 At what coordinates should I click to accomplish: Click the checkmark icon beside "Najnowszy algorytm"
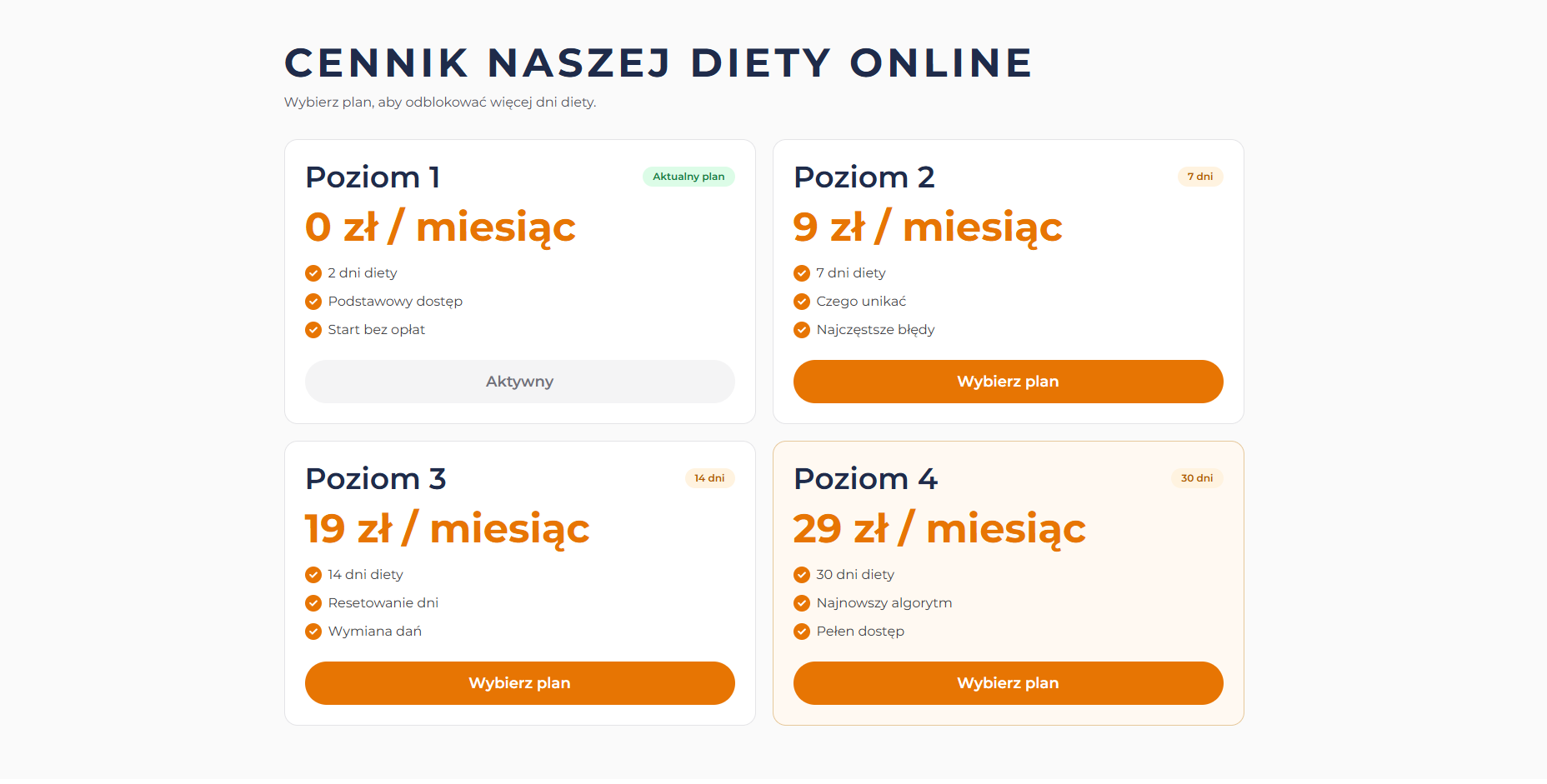tap(801, 602)
